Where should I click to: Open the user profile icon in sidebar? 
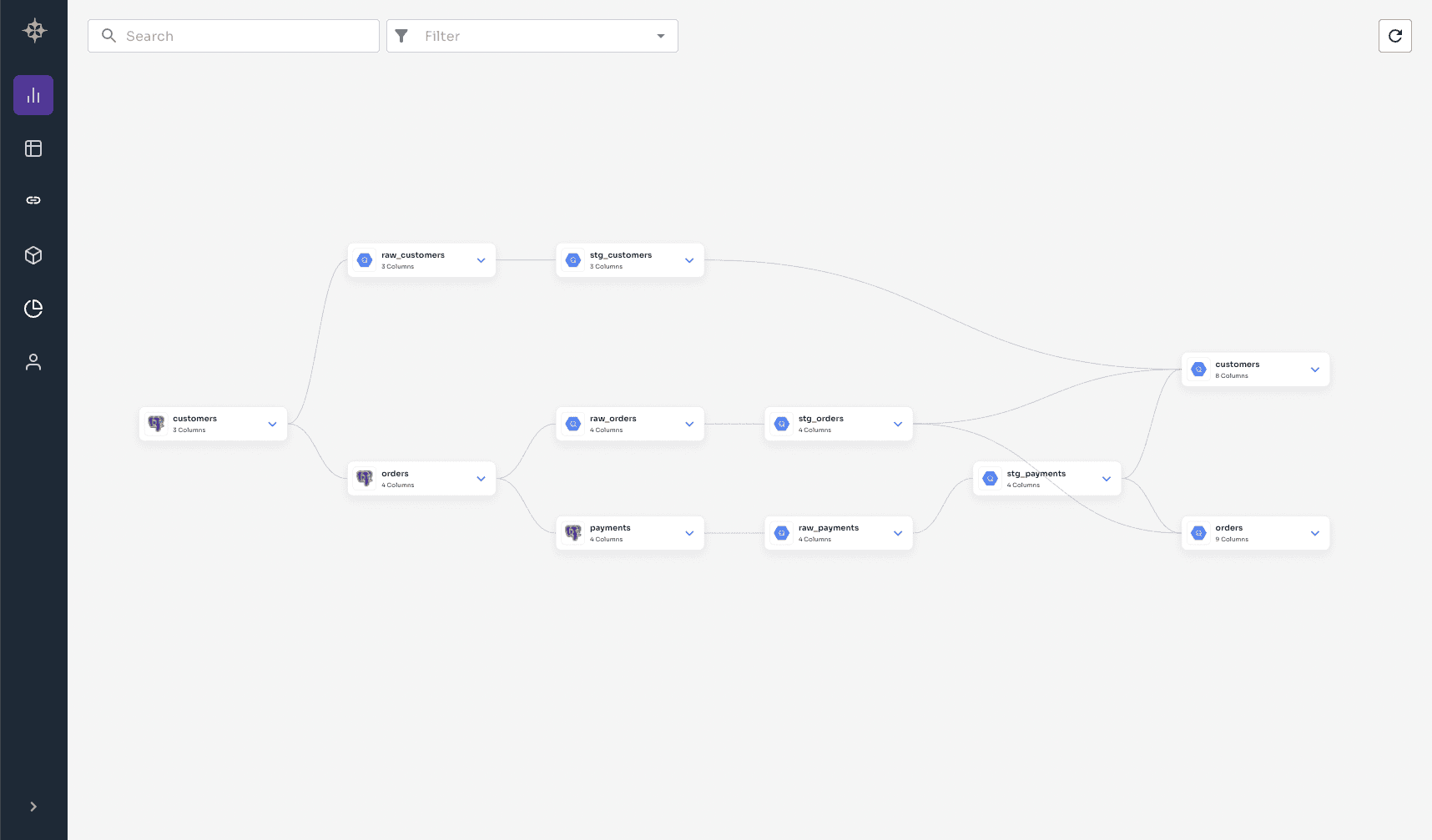click(x=33, y=361)
